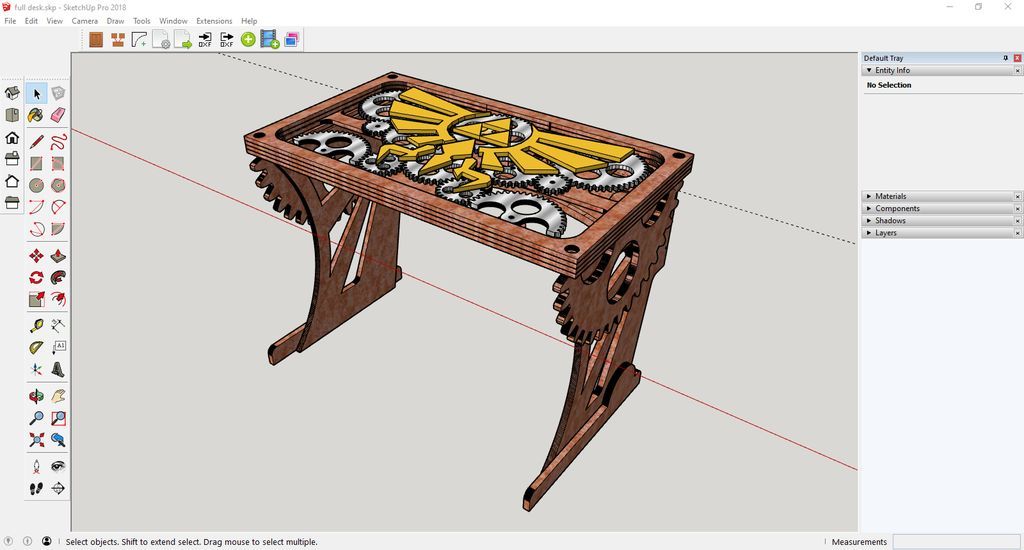1024x550 pixels.
Task: Activate the pink Eraser tool
Action: point(58,116)
